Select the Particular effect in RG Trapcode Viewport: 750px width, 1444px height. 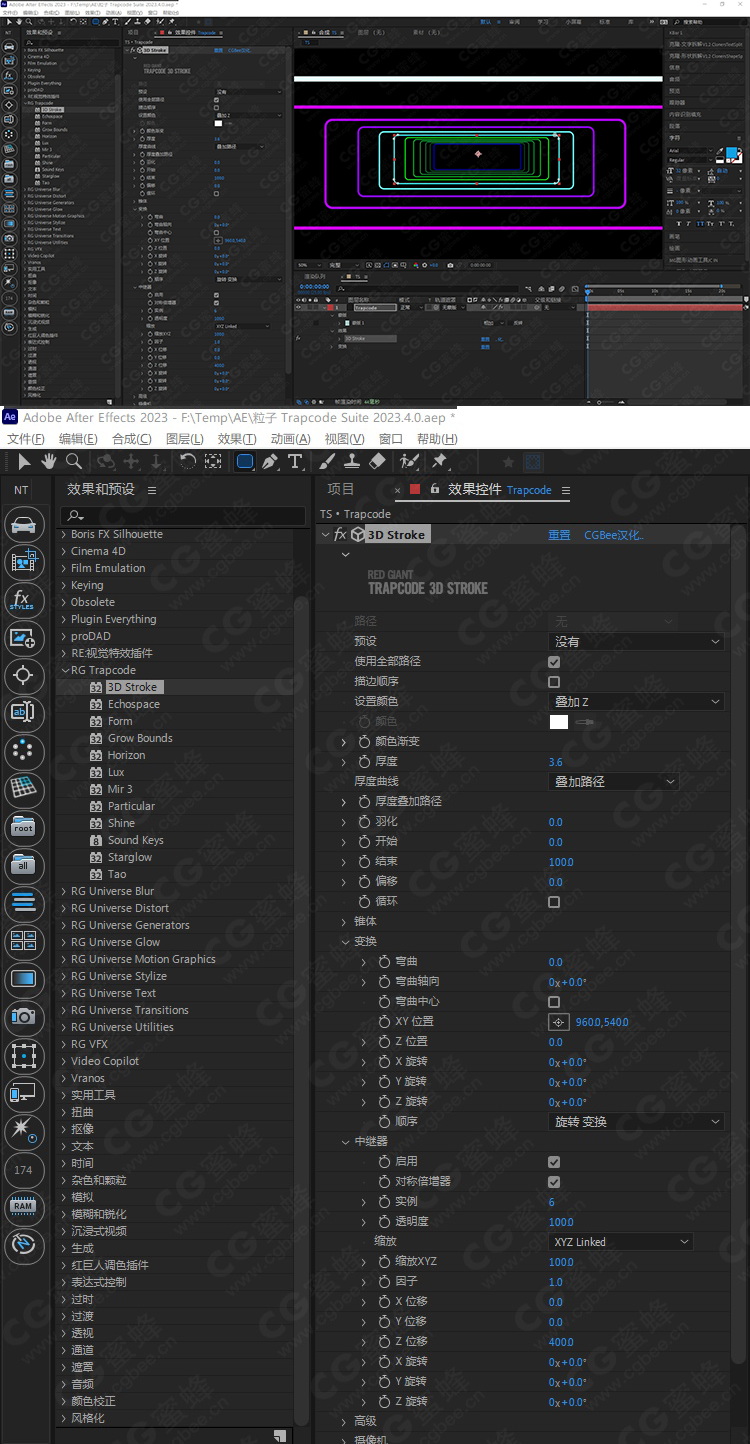(131, 806)
